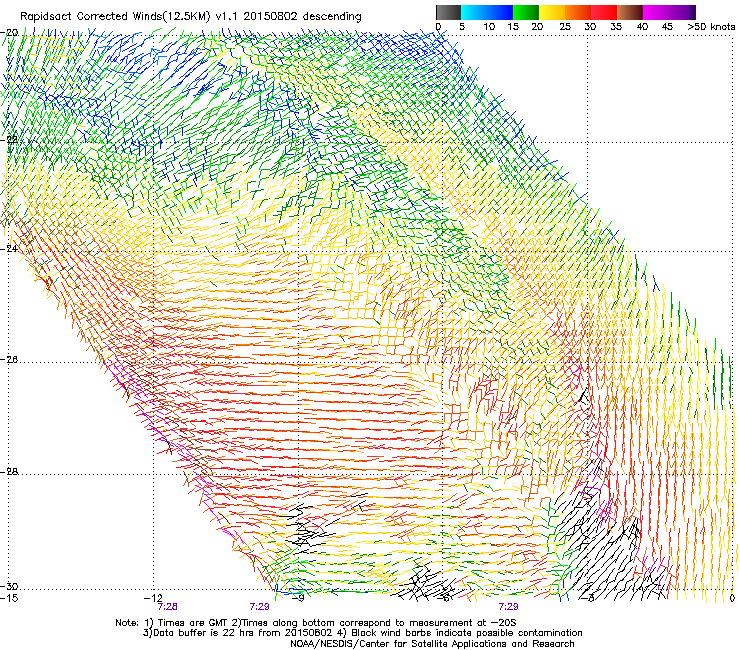Click the cyan 5-10 knots legend swatch
Screen dimensions: 740x650
coord(474,12)
